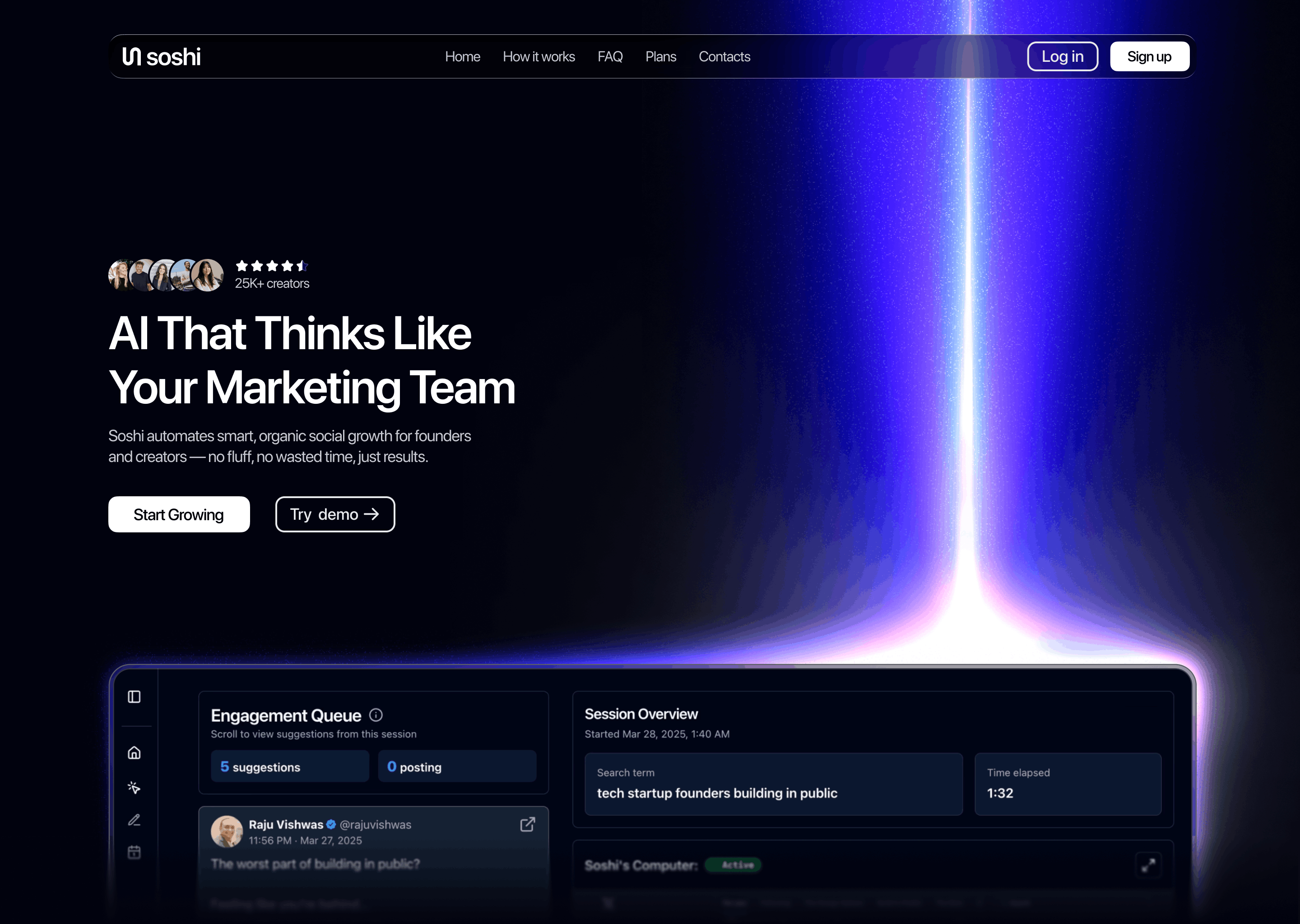Click the star rating icons
Screen dimensions: 1300x924
[271, 266]
